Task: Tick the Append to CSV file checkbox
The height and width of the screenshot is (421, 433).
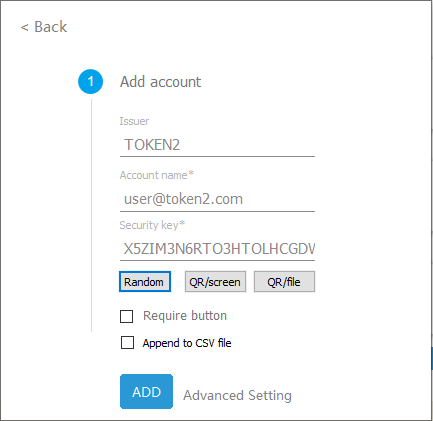Action: pos(127,343)
